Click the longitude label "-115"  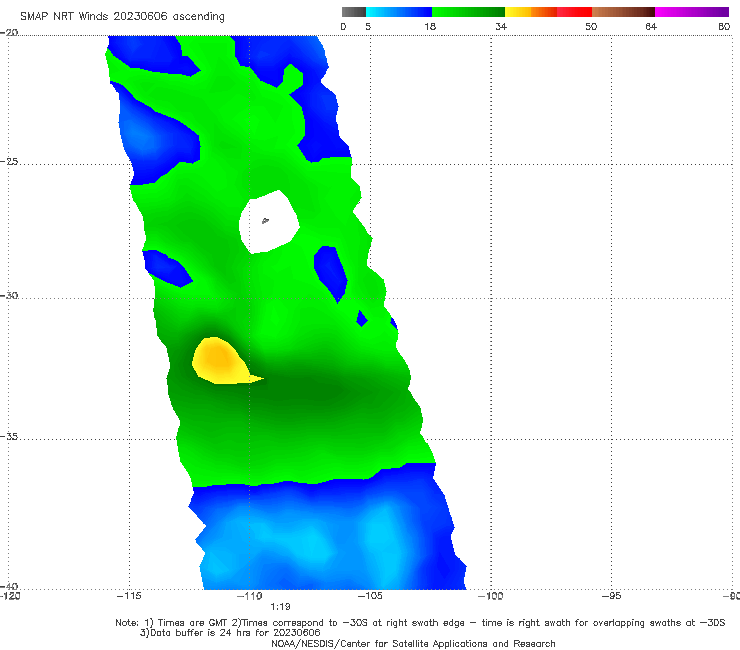click(x=129, y=596)
